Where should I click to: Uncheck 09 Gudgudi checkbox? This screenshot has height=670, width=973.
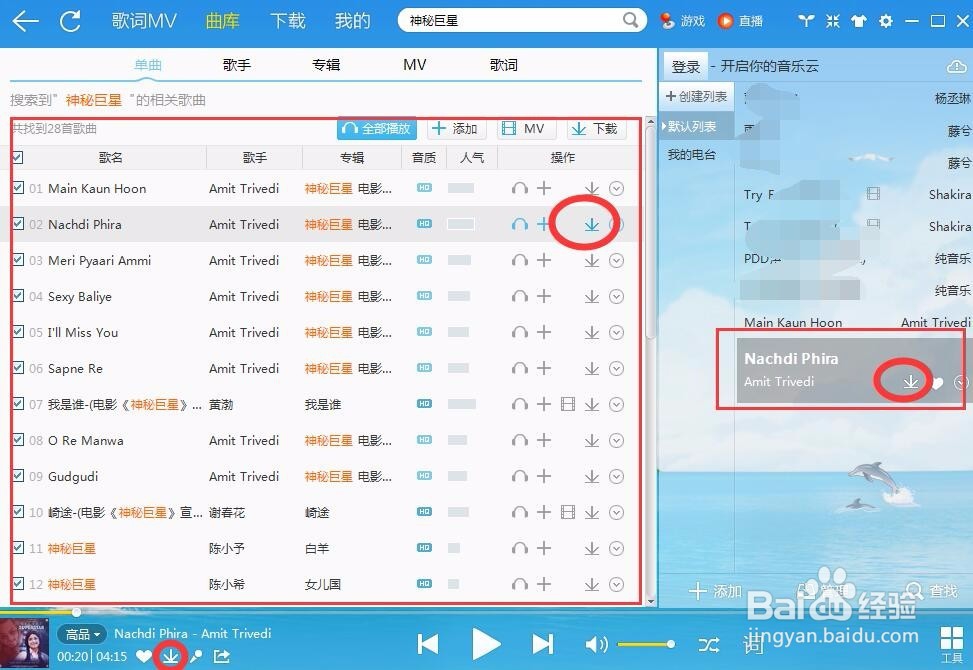point(18,475)
